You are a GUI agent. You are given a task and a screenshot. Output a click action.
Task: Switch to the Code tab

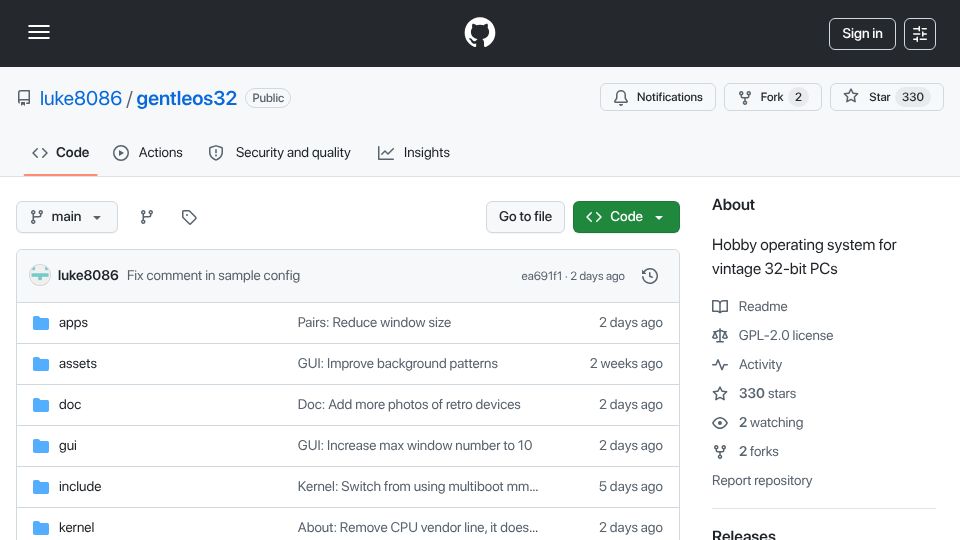pyautogui.click(x=61, y=152)
